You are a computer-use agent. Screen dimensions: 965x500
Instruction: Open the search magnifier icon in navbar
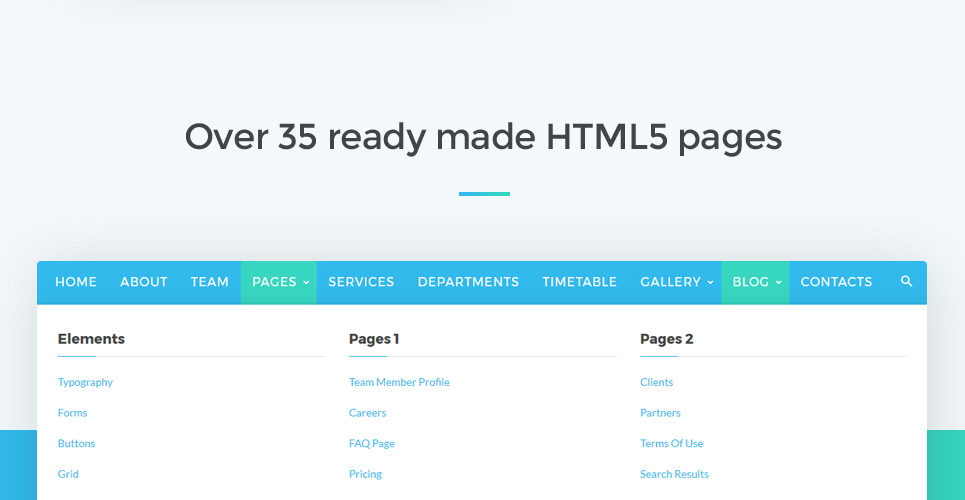(906, 281)
